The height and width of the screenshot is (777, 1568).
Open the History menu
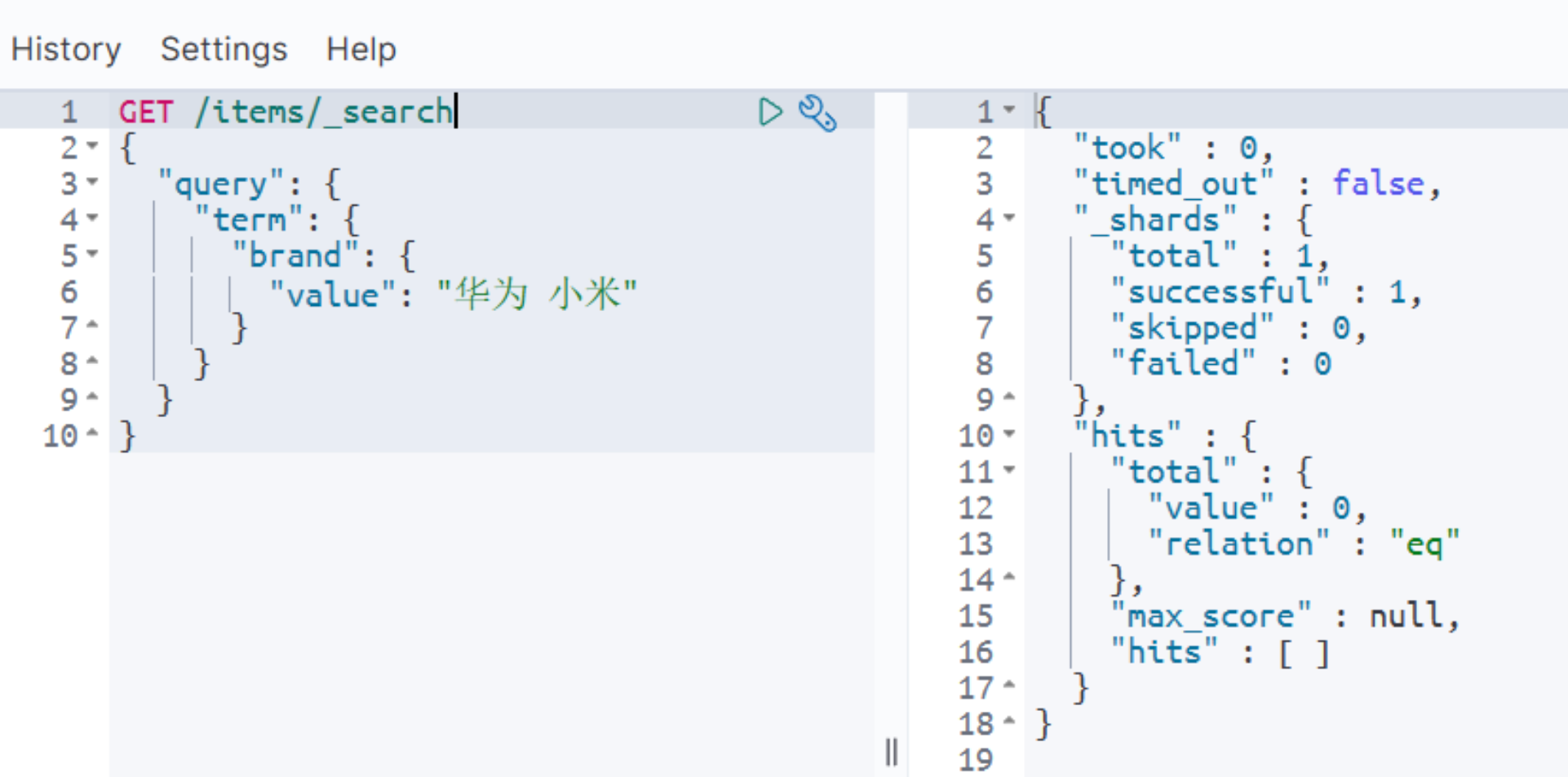(66, 50)
